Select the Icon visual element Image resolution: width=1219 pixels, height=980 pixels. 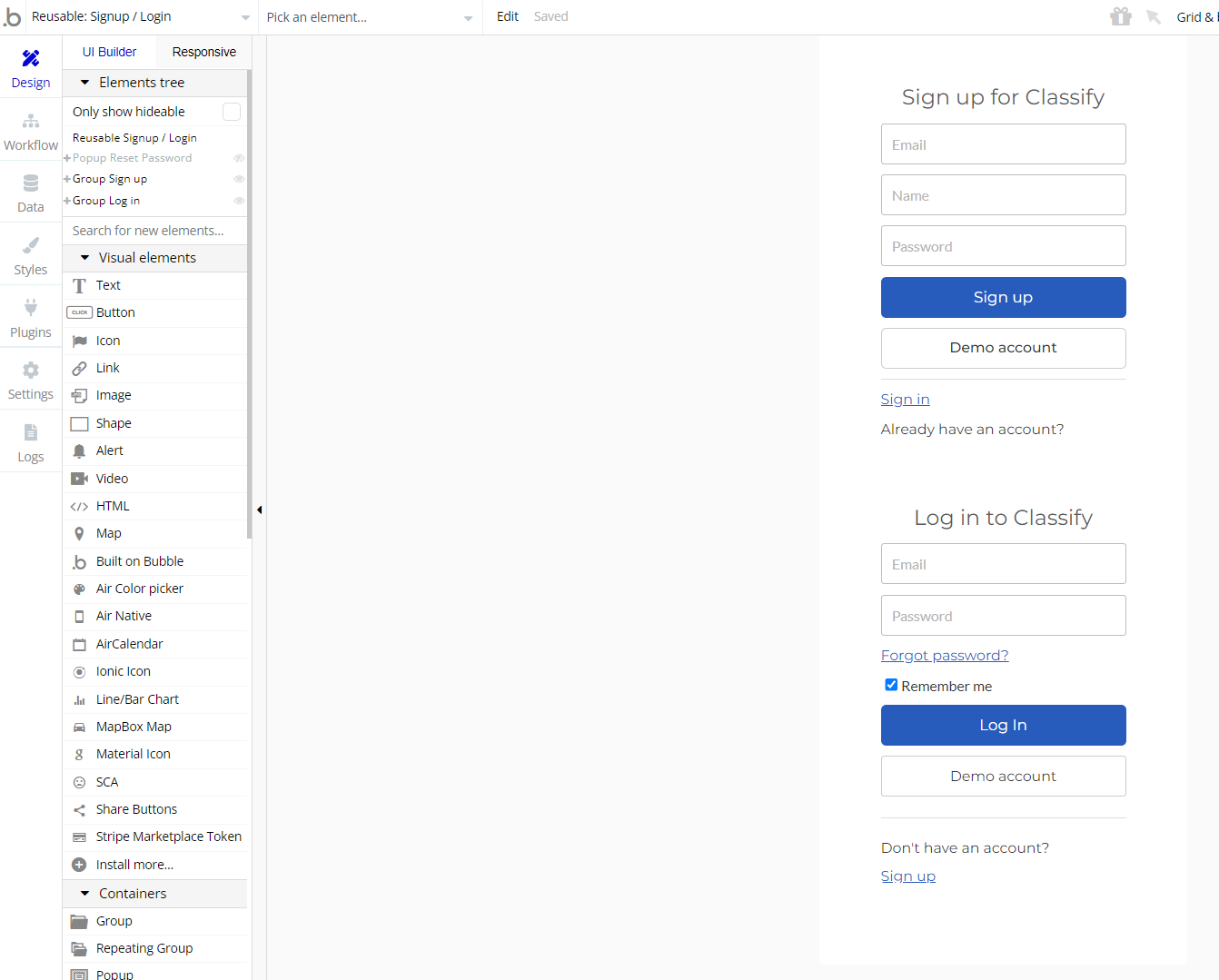pos(155,341)
